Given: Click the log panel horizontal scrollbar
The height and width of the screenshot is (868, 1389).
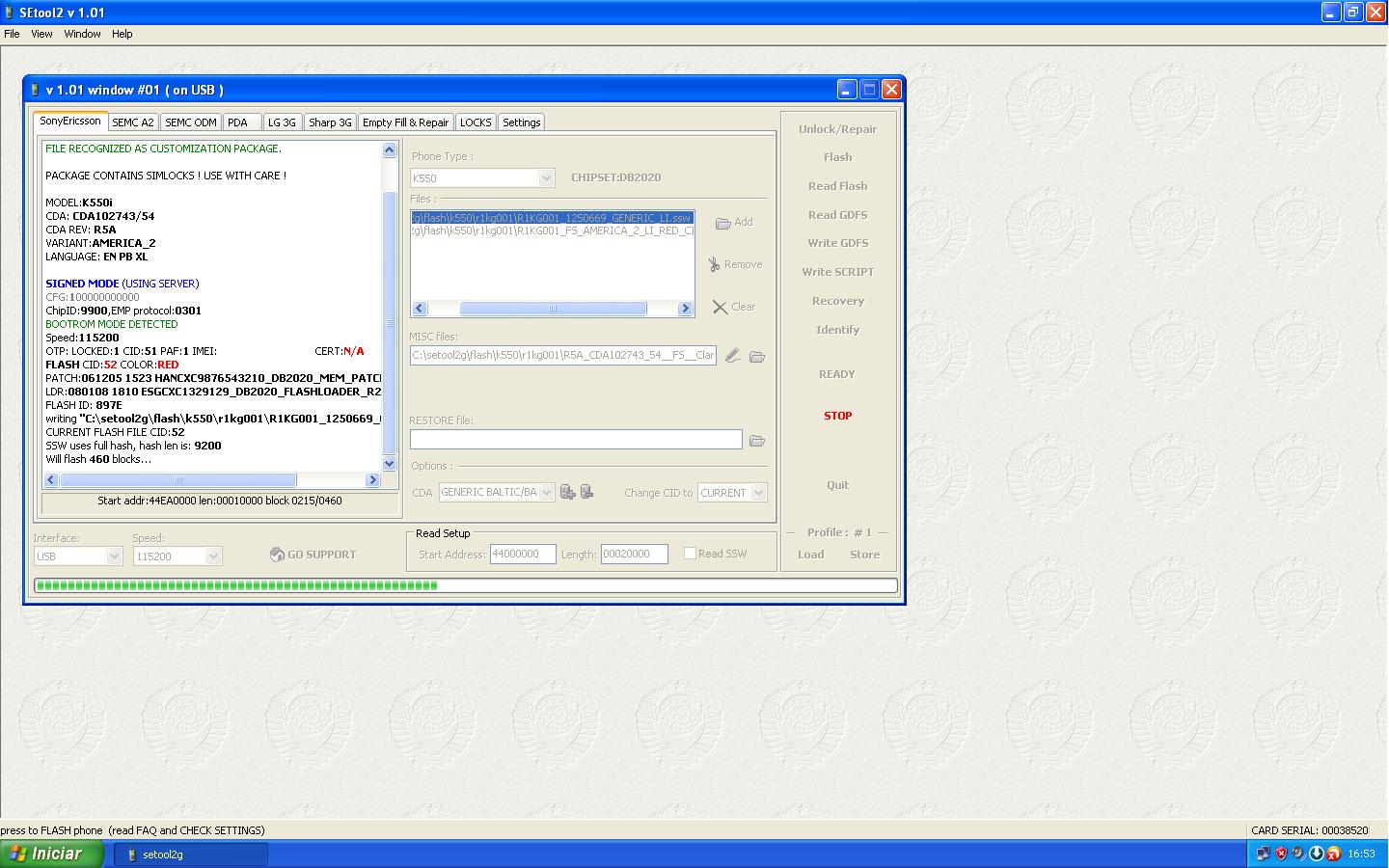Looking at the screenshot, I should (211, 479).
